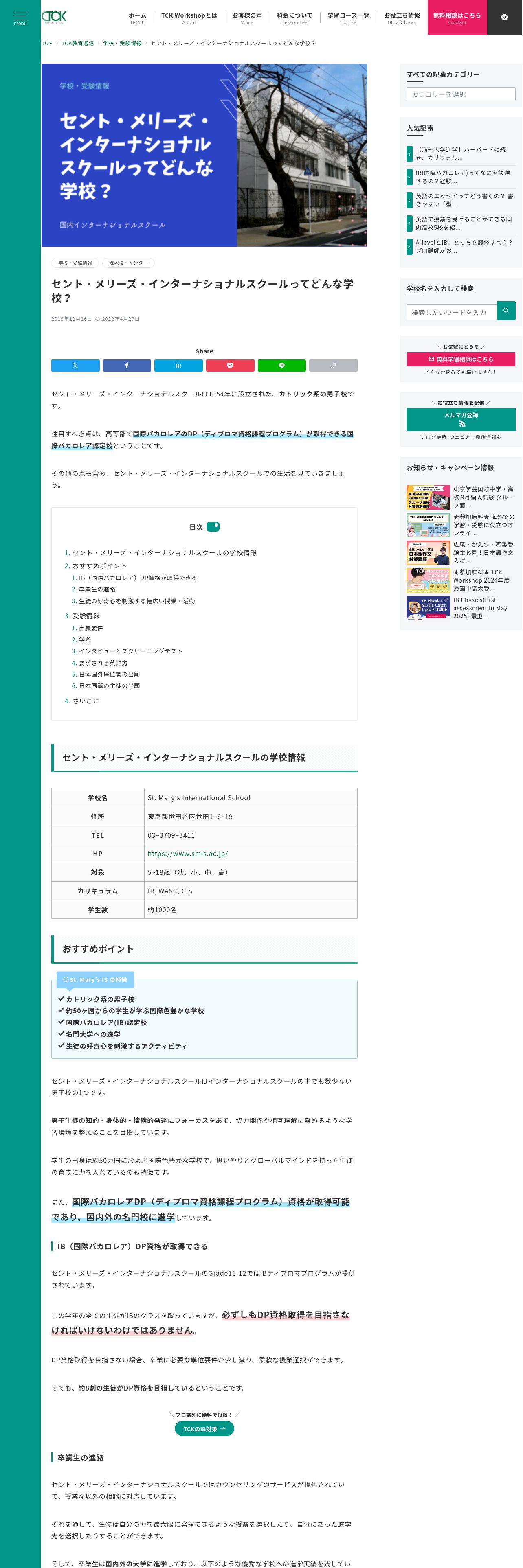Jump to TOC item 要求される英語力
The image size is (523, 1568).
103,663
